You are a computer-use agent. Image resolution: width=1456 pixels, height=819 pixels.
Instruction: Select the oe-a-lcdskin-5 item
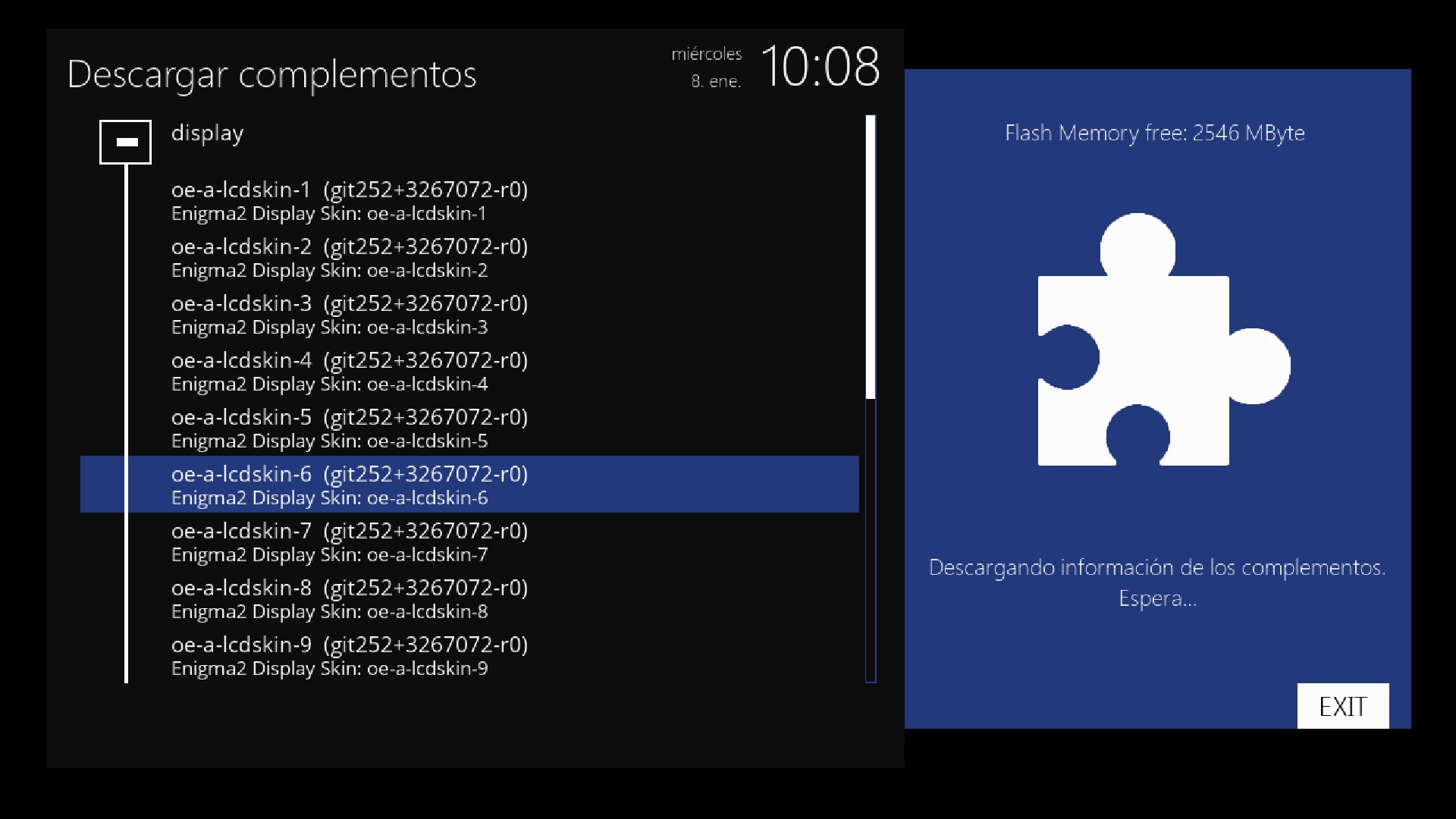349,428
